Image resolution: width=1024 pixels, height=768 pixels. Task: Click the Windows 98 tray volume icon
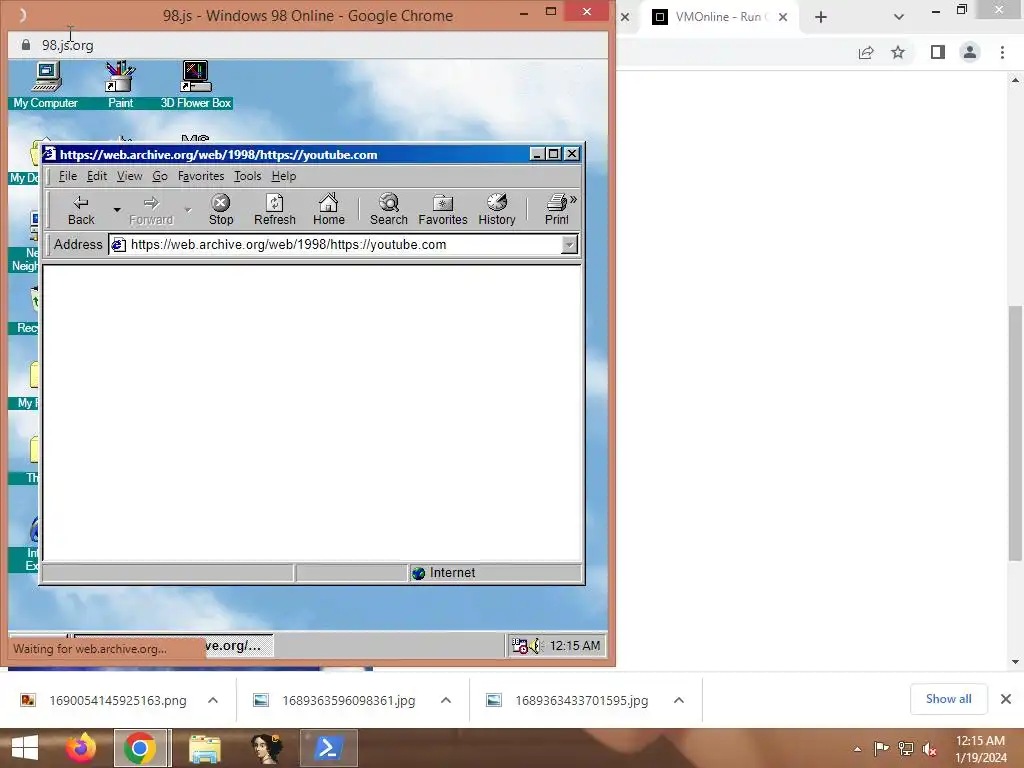click(x=536, y=646)
